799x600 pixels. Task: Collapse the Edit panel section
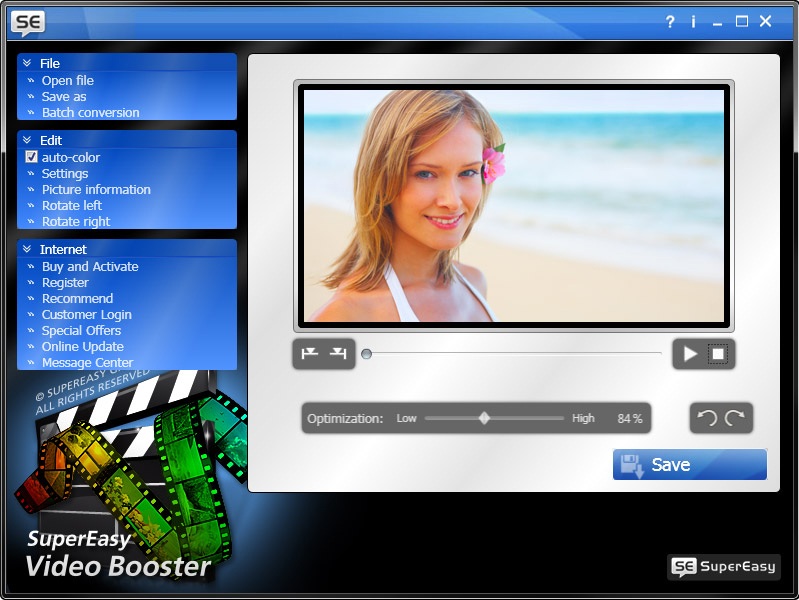coord(28,141)
